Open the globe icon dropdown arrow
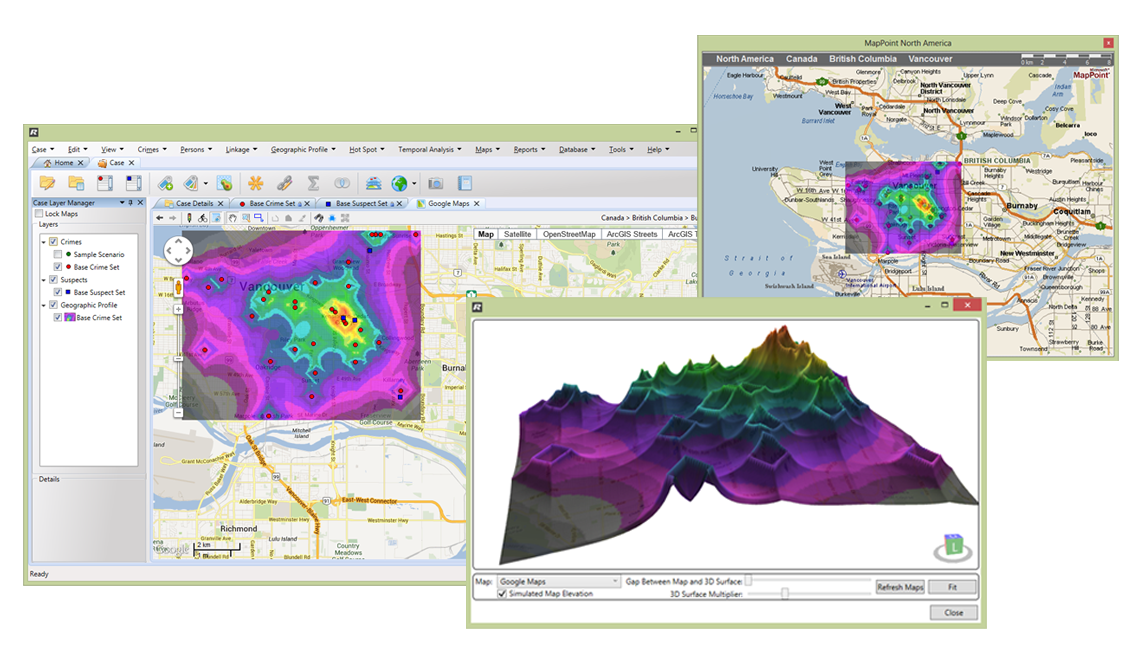The width and height of the screenshot is (1131, 667). 414,184
